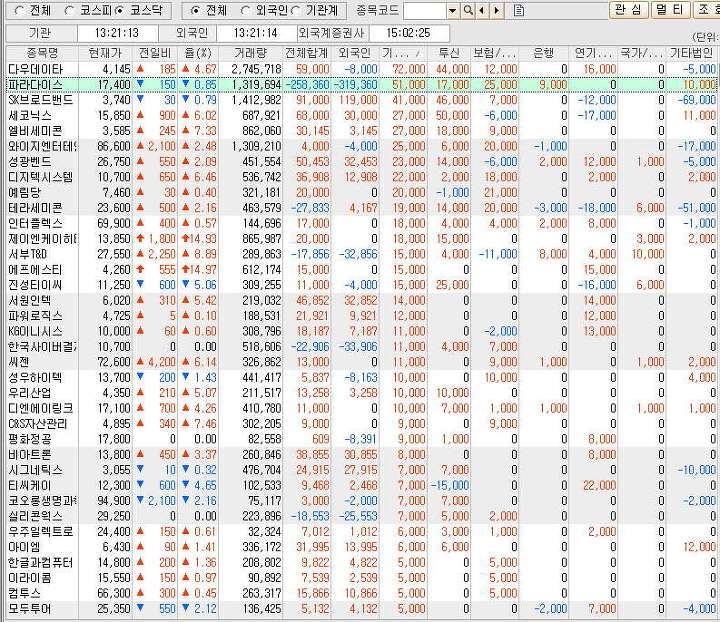The image size is (720, 622).
Task: Click the document list icon
Action: coord(519,10)
